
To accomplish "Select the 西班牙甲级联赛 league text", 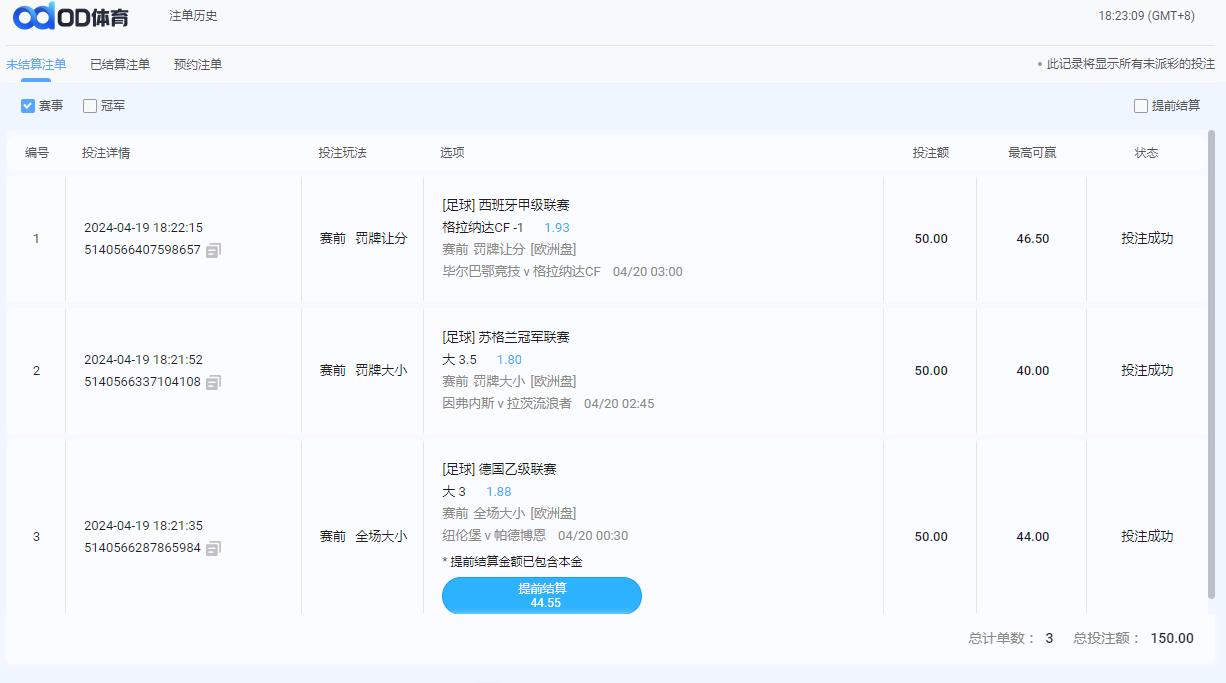I will (524, 206).
